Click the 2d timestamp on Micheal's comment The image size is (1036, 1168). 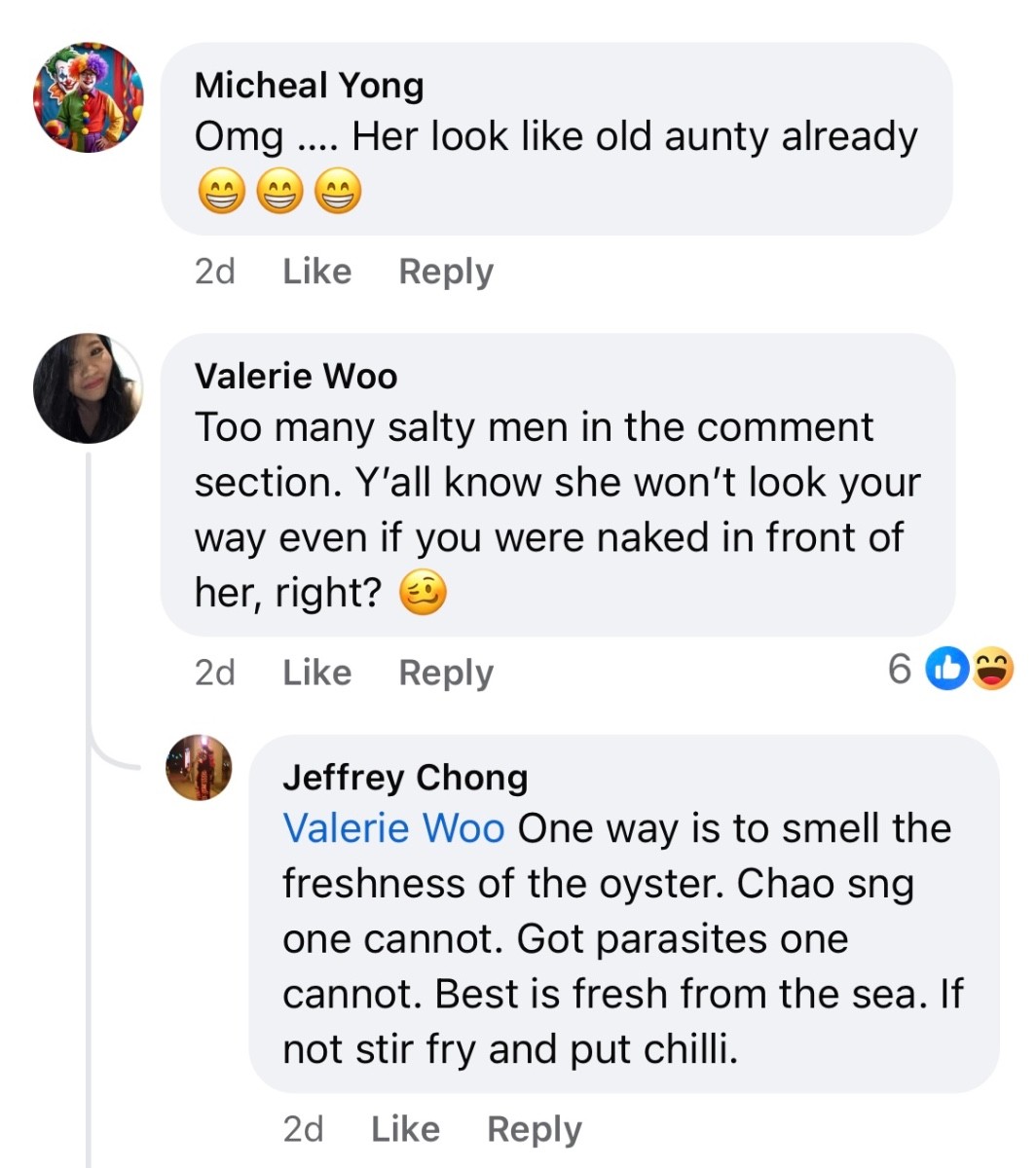pyautogui.click(x=215, y=271)
